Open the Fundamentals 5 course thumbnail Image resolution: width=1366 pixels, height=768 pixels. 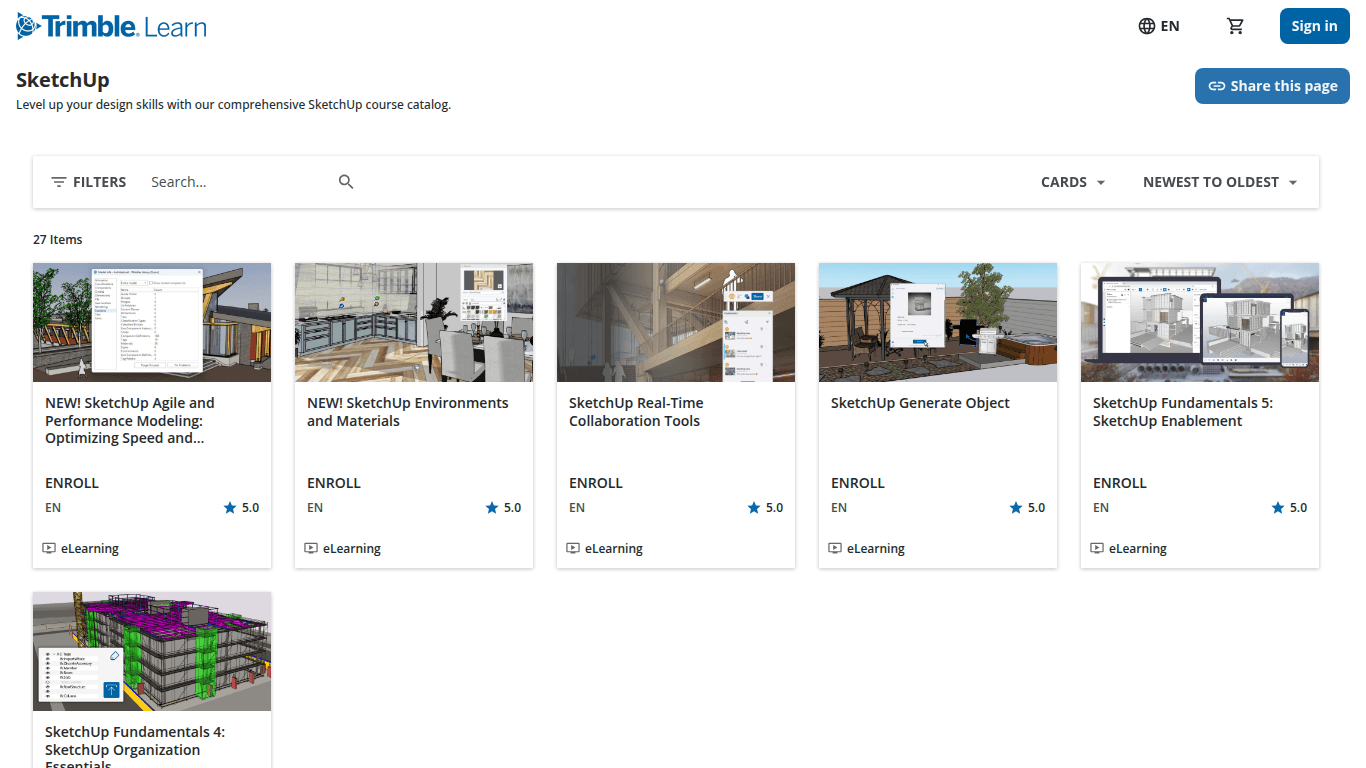point(1200,322)
